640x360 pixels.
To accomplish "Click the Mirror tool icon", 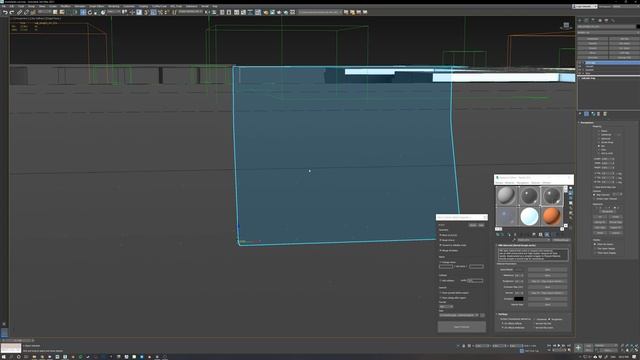I will (x=207, y=12).
